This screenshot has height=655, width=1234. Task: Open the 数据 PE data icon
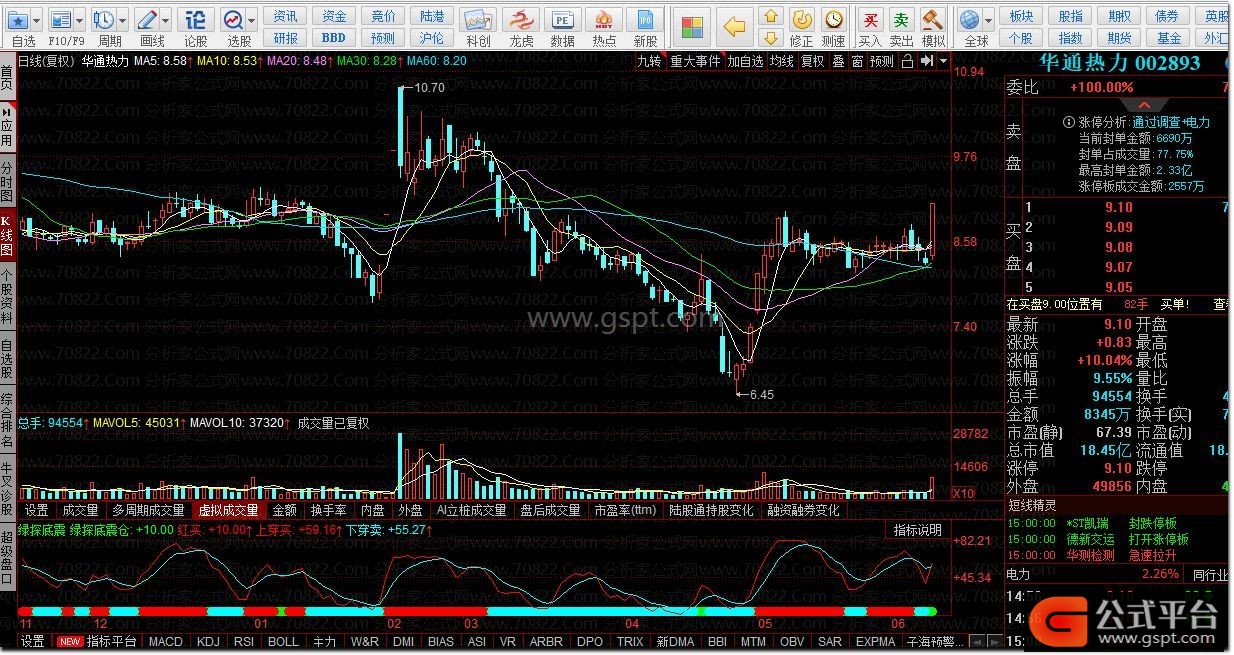click(x=563, y=20)
